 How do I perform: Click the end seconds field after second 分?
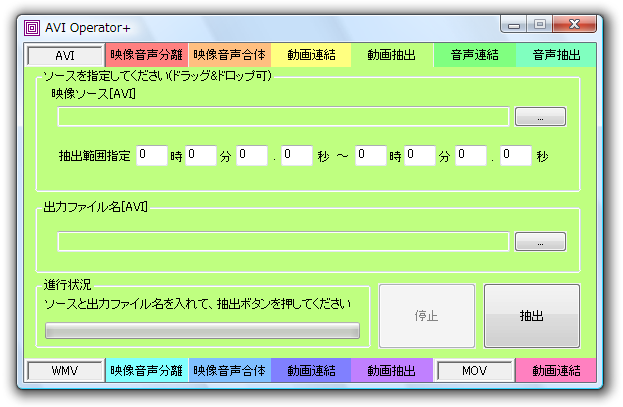coord(471,155)
